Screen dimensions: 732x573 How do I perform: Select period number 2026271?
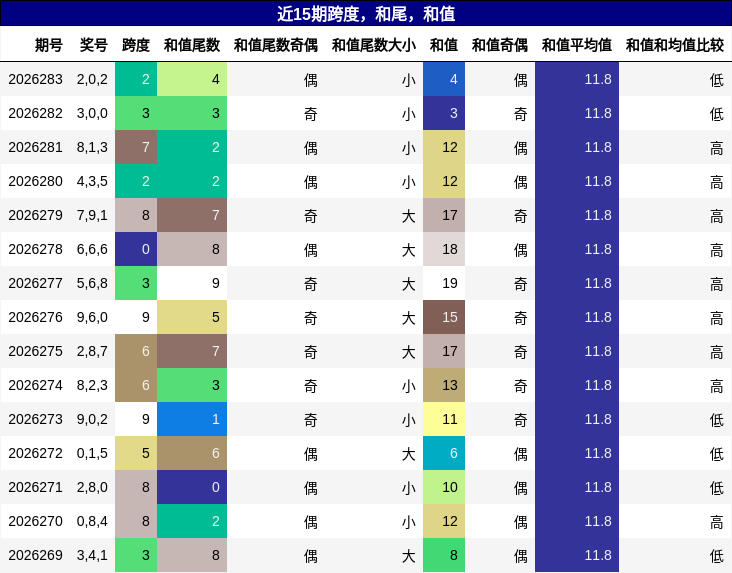pos(35,488)
